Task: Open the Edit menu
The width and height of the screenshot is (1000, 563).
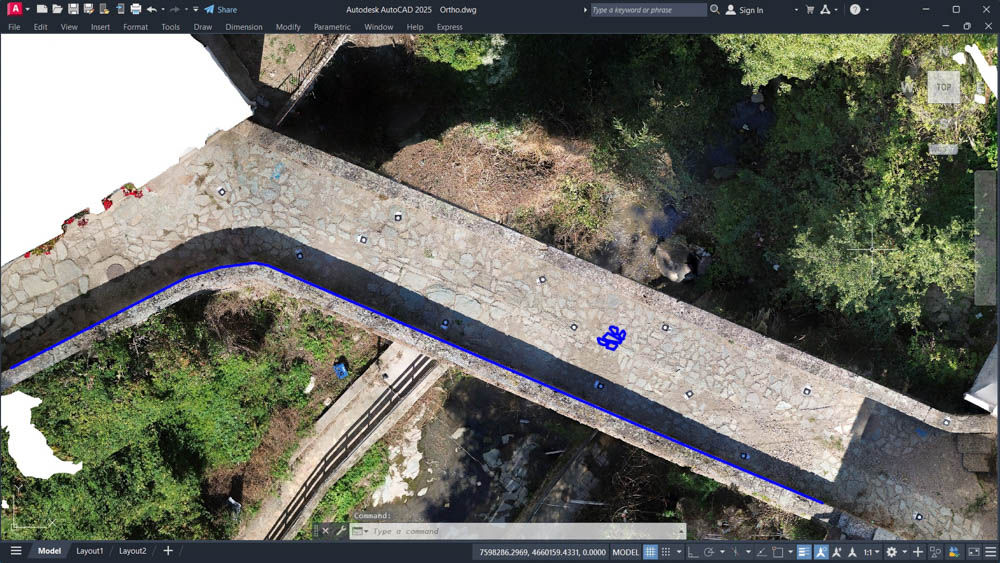Action: point(40,27)
